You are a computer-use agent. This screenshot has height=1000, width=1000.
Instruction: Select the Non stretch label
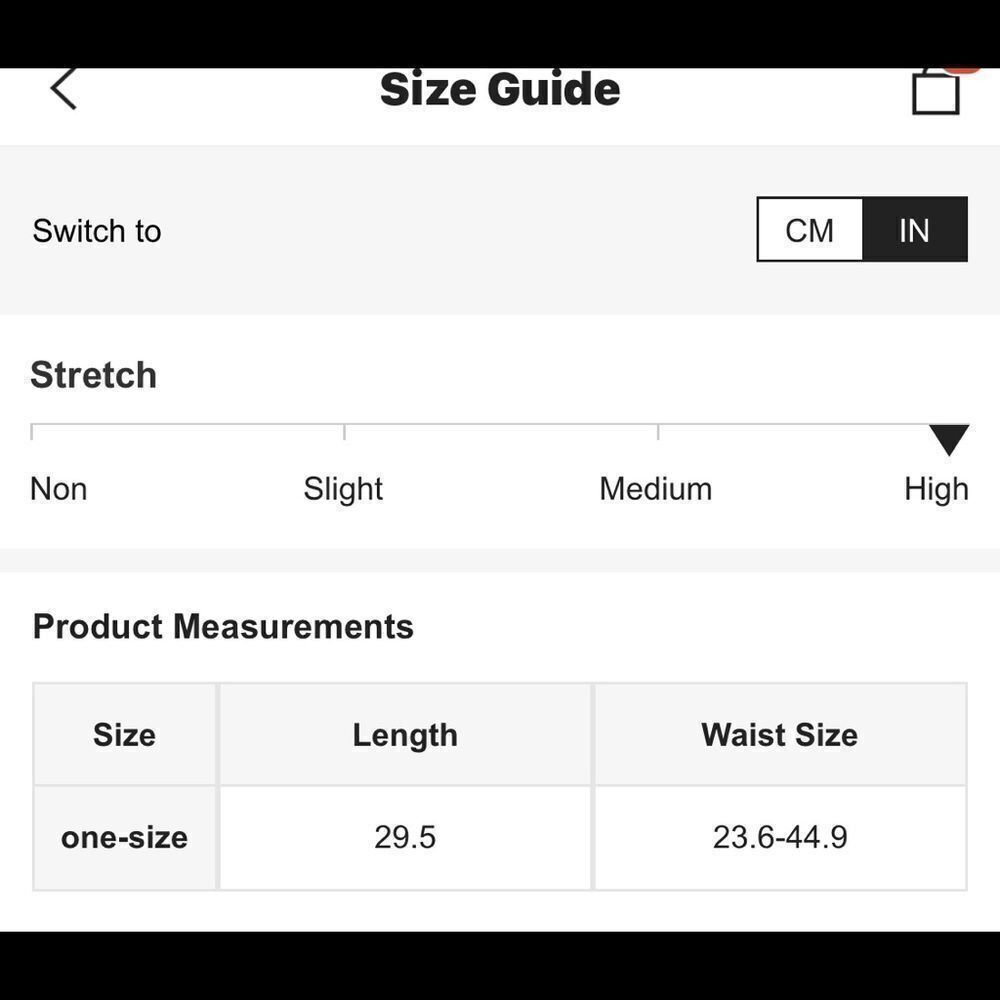point(59,489)
